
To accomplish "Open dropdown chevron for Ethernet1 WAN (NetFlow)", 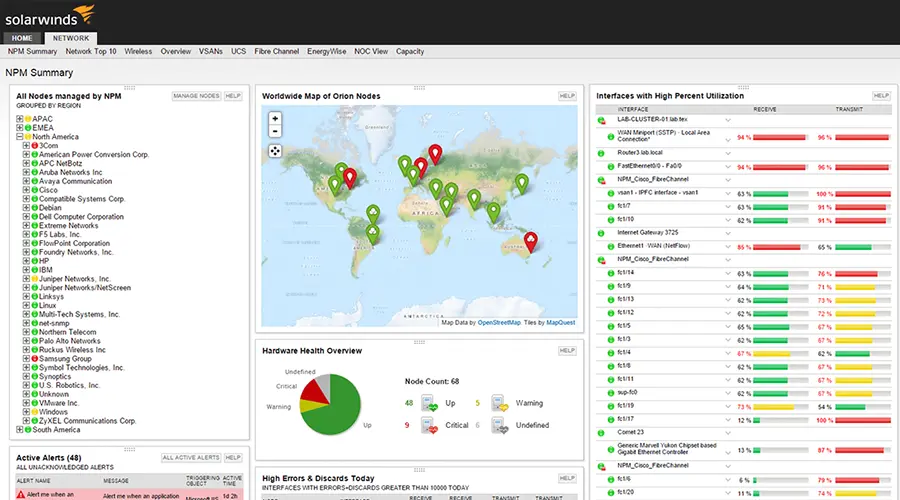I will tap(728, 247).
